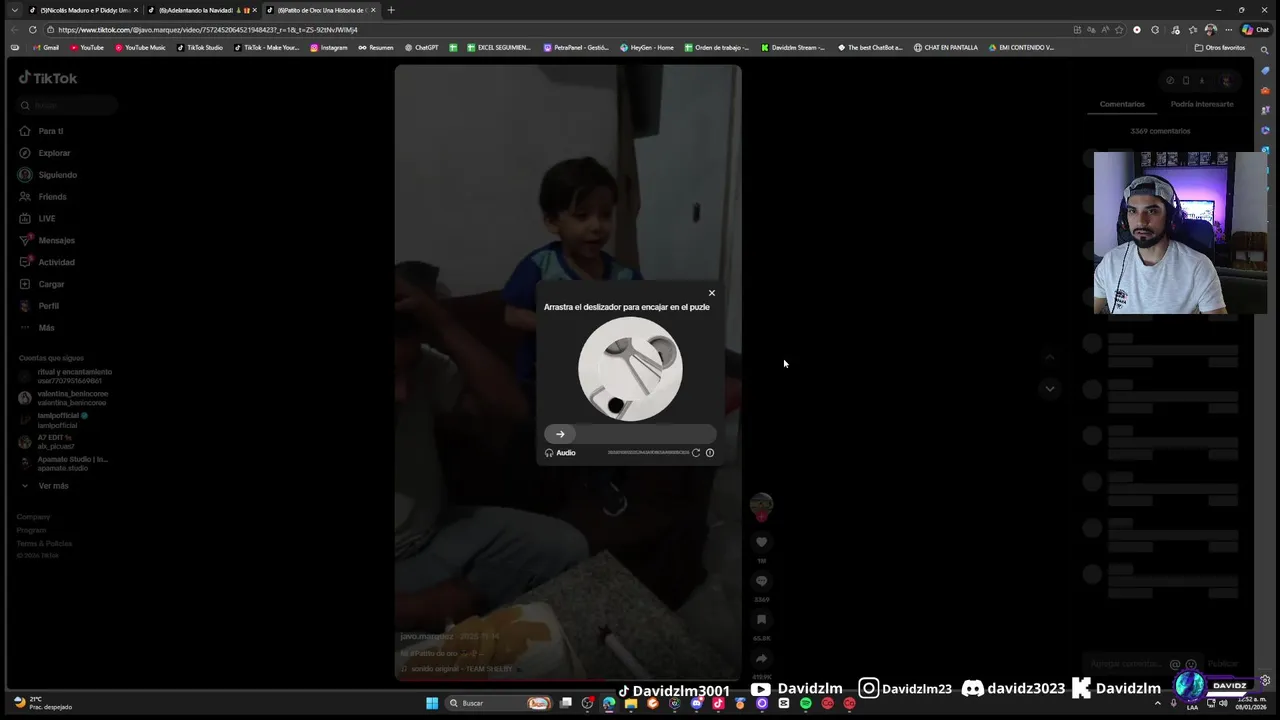
Task: Open the ChatGPT bookmark
Action: 421,47
